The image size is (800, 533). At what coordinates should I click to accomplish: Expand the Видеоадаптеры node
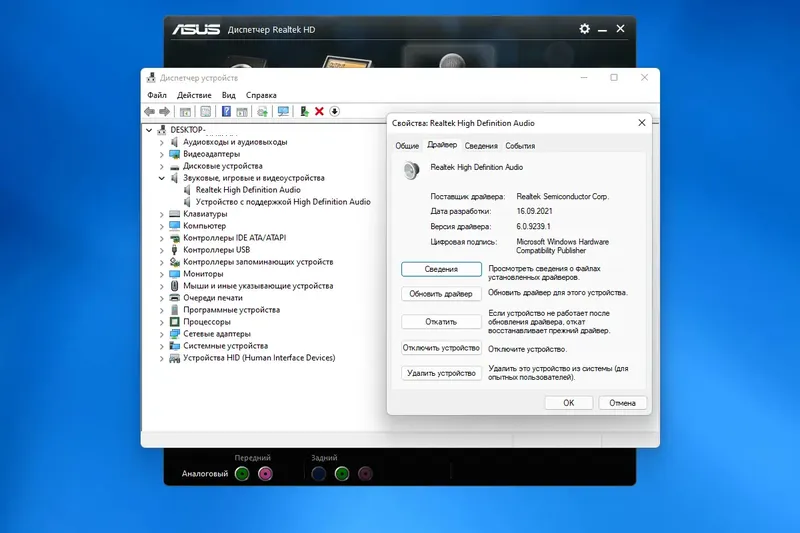point(162,154)
